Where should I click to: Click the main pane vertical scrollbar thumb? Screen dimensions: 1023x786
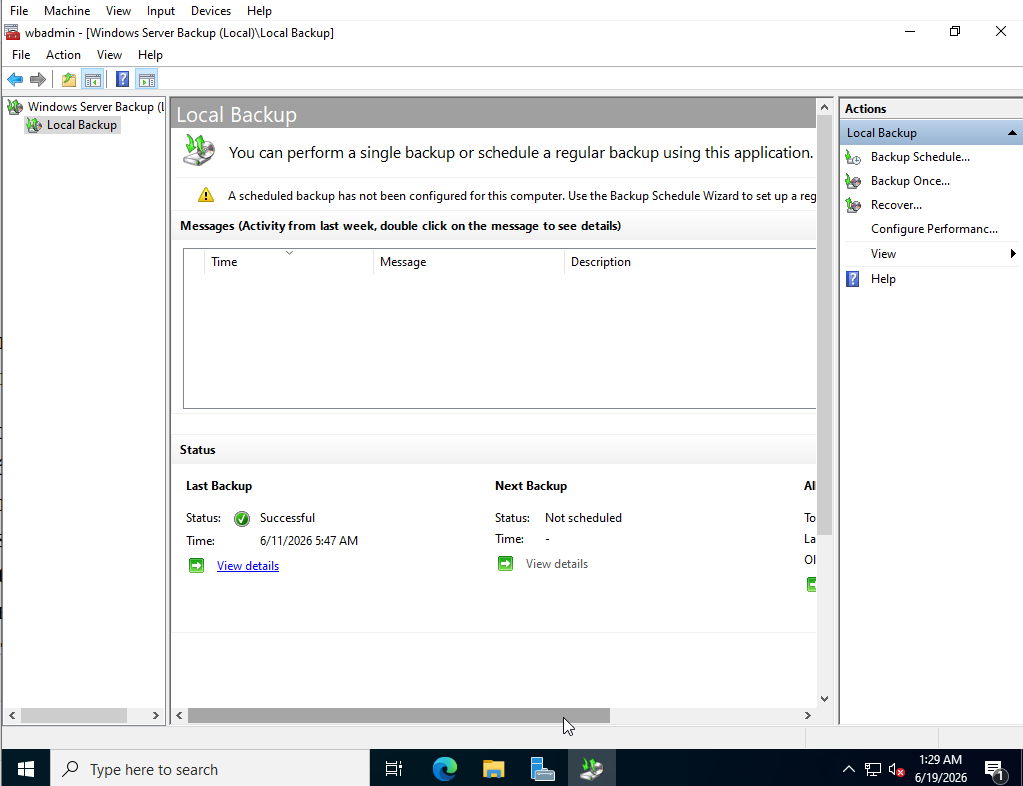(824, 325)
